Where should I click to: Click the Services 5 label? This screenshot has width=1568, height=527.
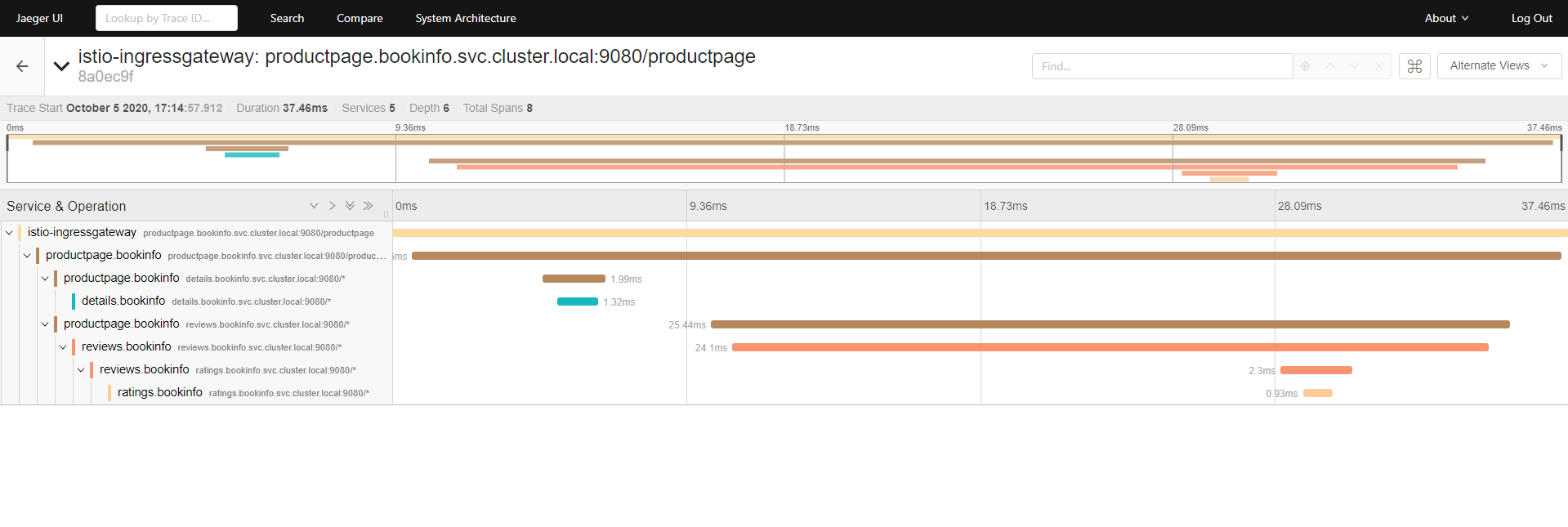[369, 108]
